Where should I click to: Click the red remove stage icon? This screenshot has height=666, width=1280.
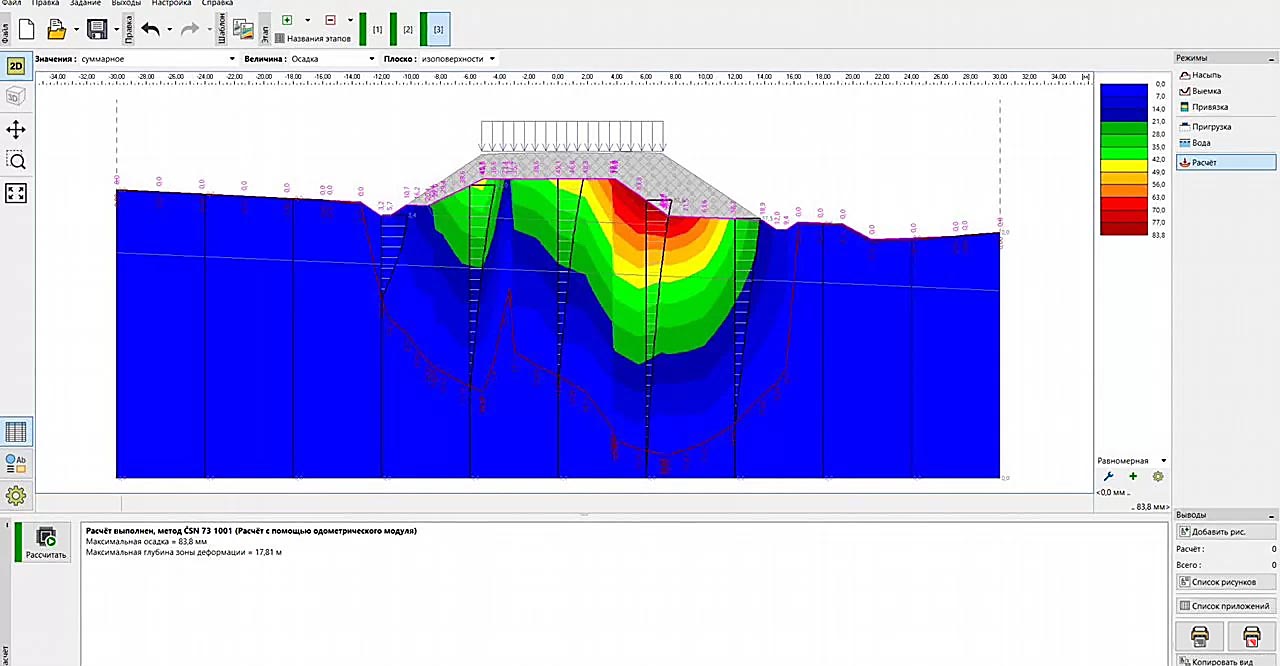click(330, 20)
